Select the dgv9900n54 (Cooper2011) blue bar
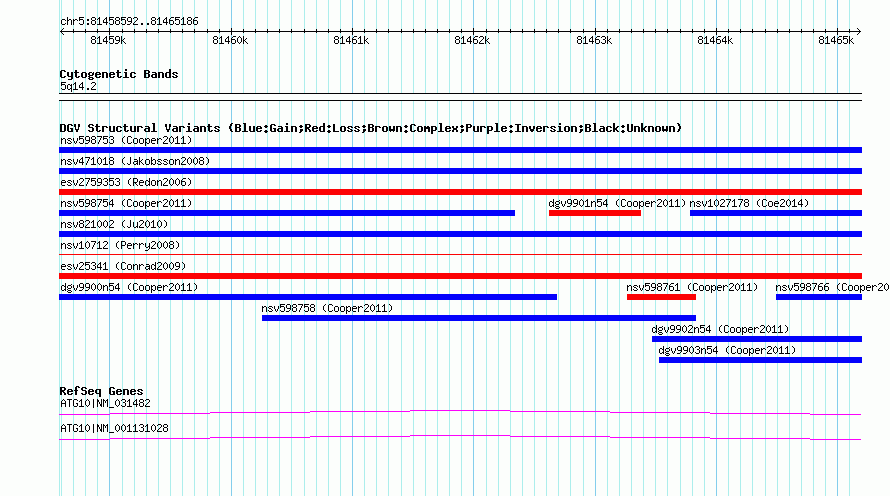This screenshot has height=496, width=890. click(x=308, y=297)
